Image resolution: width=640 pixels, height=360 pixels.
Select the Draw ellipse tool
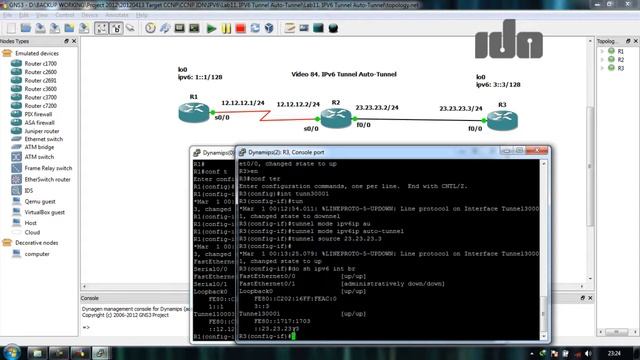click(333, 28)
